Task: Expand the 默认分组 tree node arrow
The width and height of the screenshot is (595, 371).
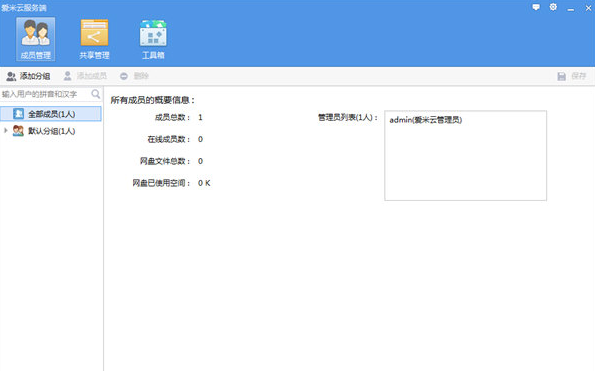Action: (5, 130)
